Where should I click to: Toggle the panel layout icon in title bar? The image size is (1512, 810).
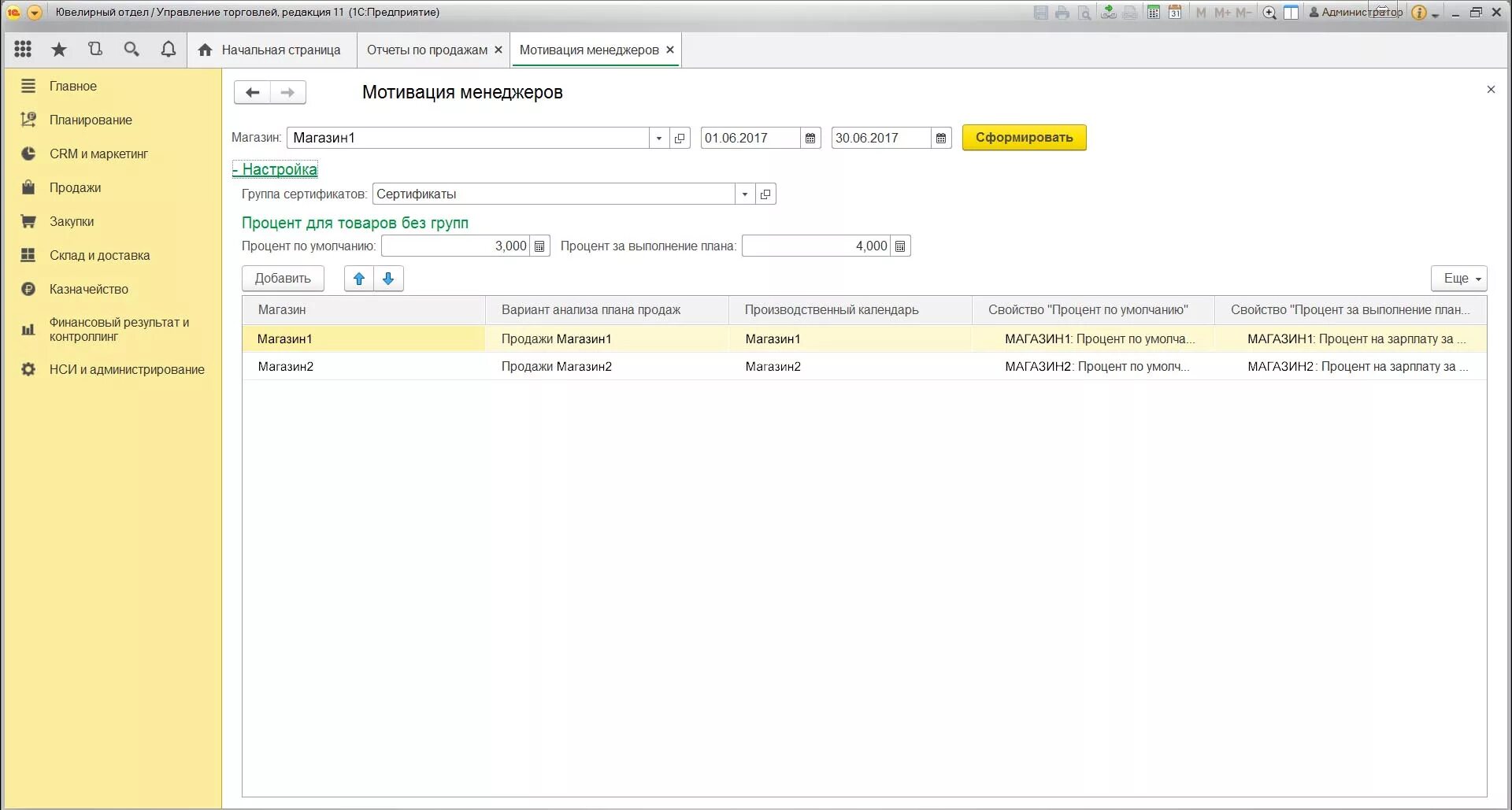[x=1291, y=13]
